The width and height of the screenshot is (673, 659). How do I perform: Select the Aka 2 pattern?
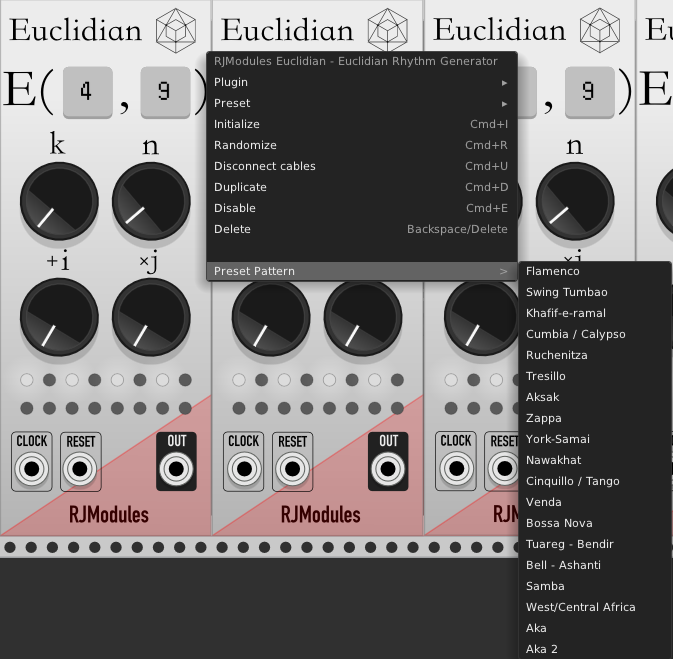[x=595, y=650]
